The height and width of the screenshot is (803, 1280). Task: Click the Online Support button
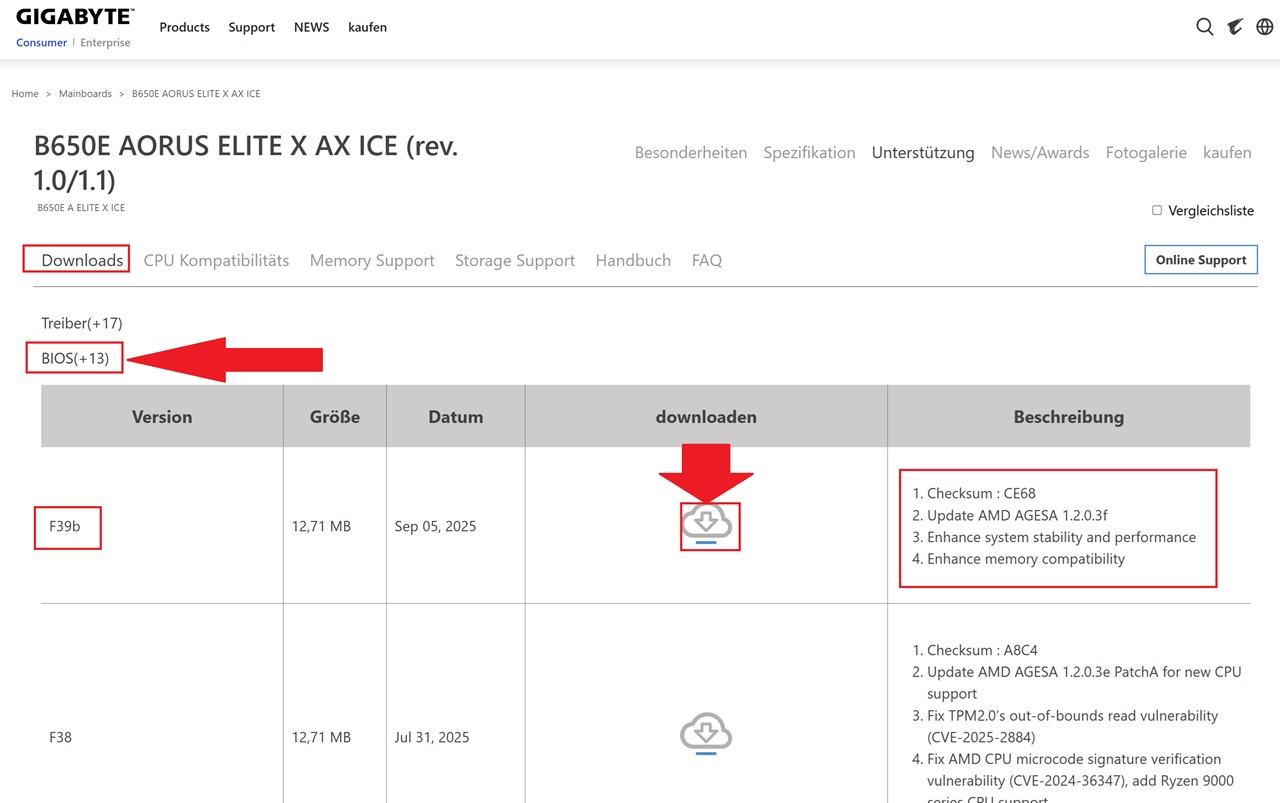(1201, 260)
